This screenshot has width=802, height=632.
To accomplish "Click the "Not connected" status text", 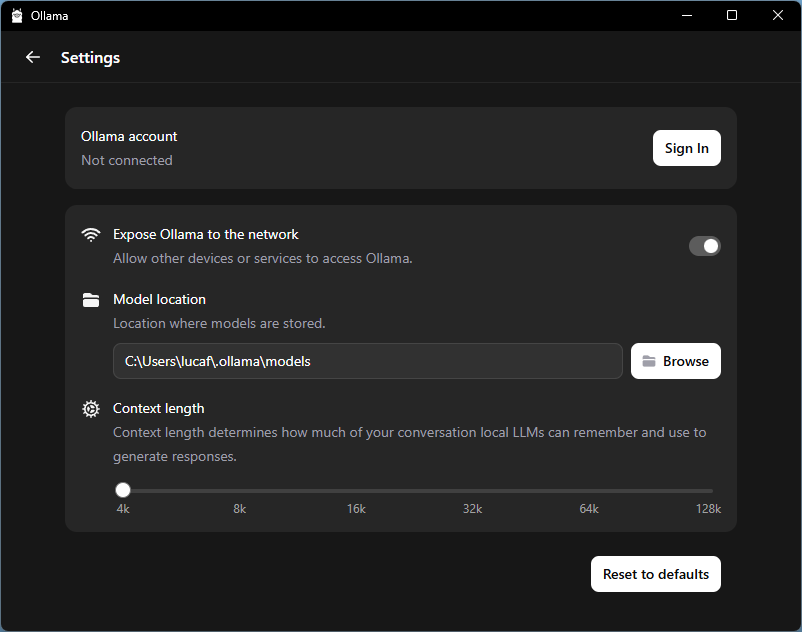I will [127, 161].
